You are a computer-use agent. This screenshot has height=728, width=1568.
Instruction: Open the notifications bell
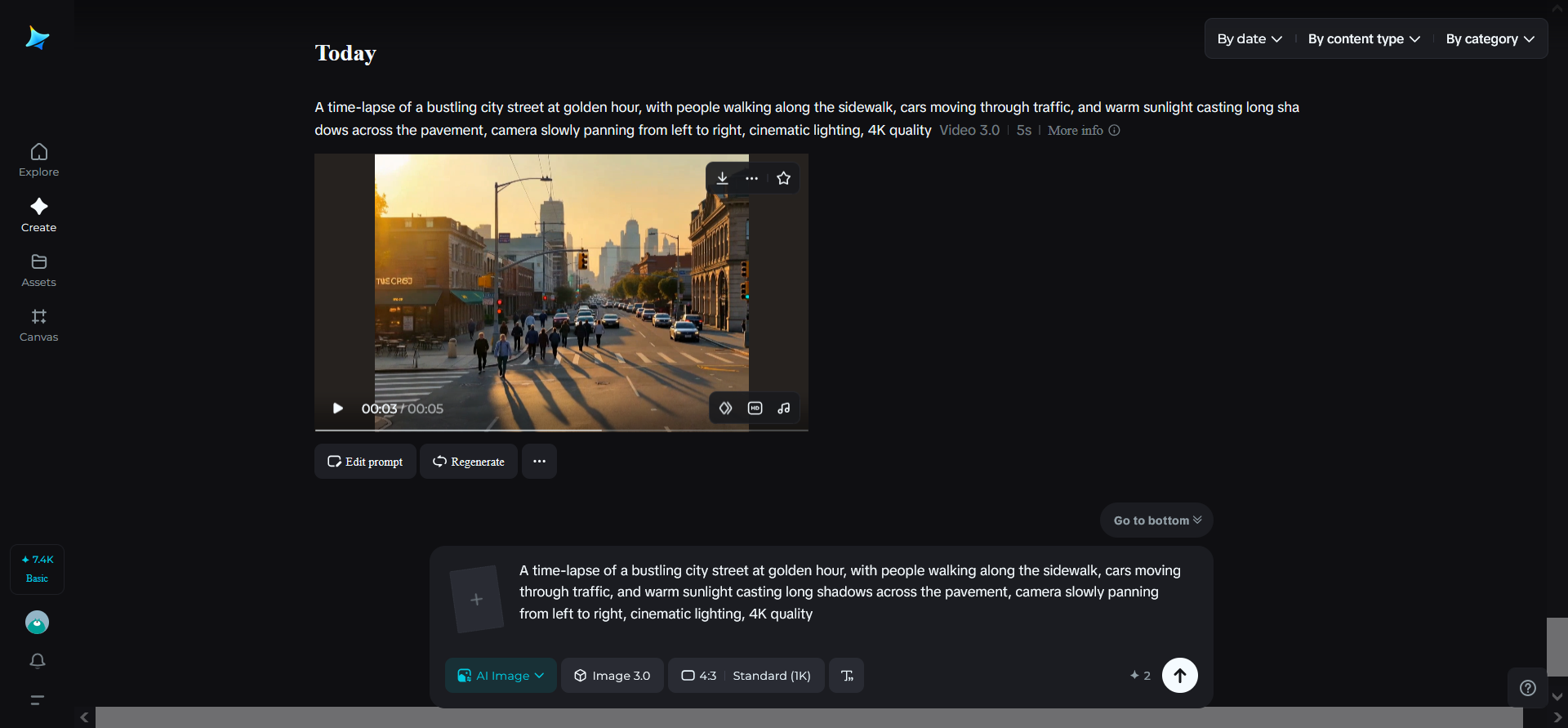click(38, 661)
